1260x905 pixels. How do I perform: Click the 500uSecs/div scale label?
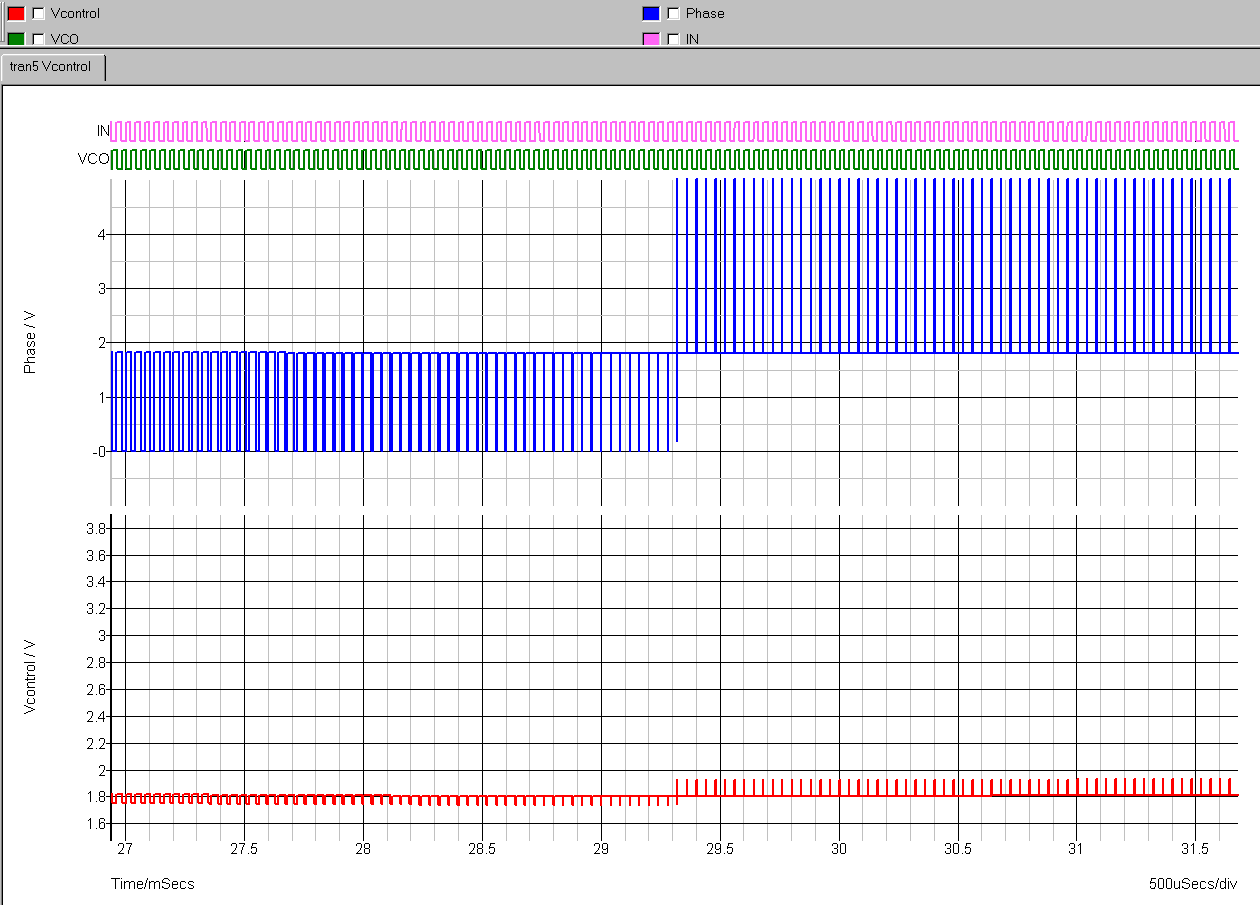(x=1193, y=884)
